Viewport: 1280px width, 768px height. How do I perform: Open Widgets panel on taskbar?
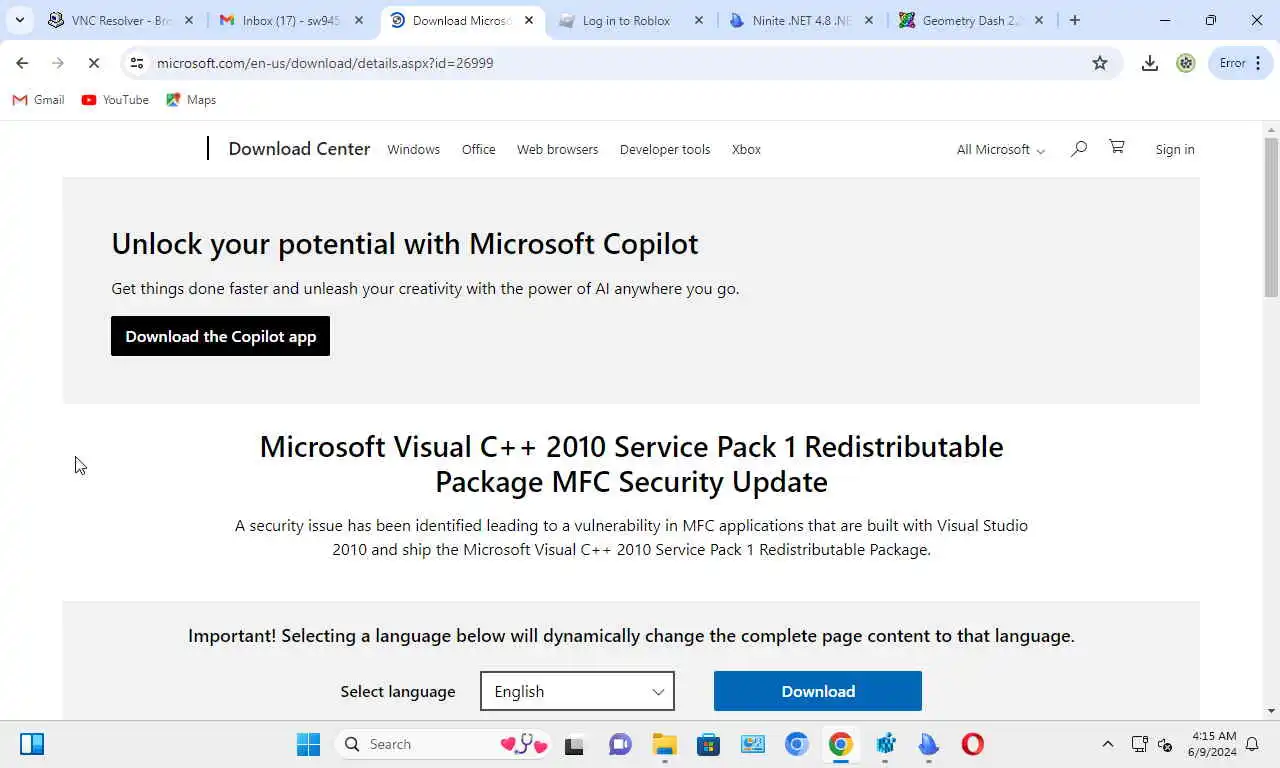pos(32,744)
